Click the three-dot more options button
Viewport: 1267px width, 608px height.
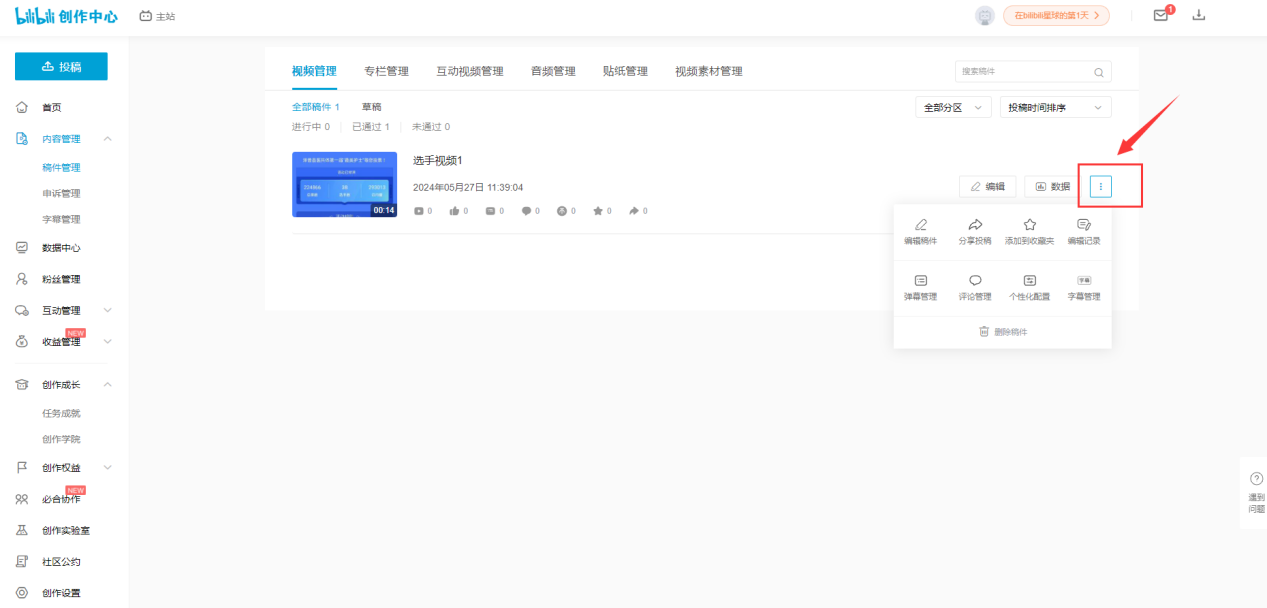point(1100,186)
